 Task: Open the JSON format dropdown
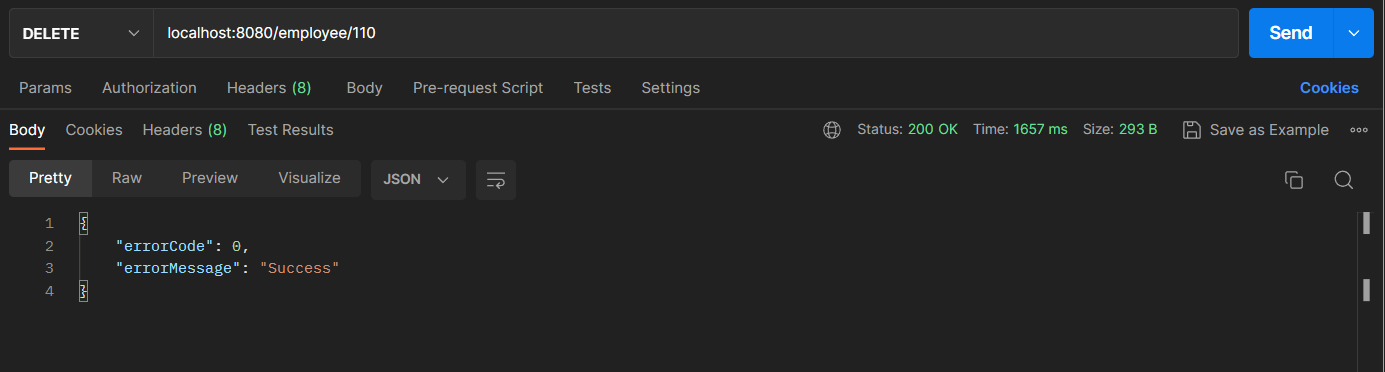(418, 179)
